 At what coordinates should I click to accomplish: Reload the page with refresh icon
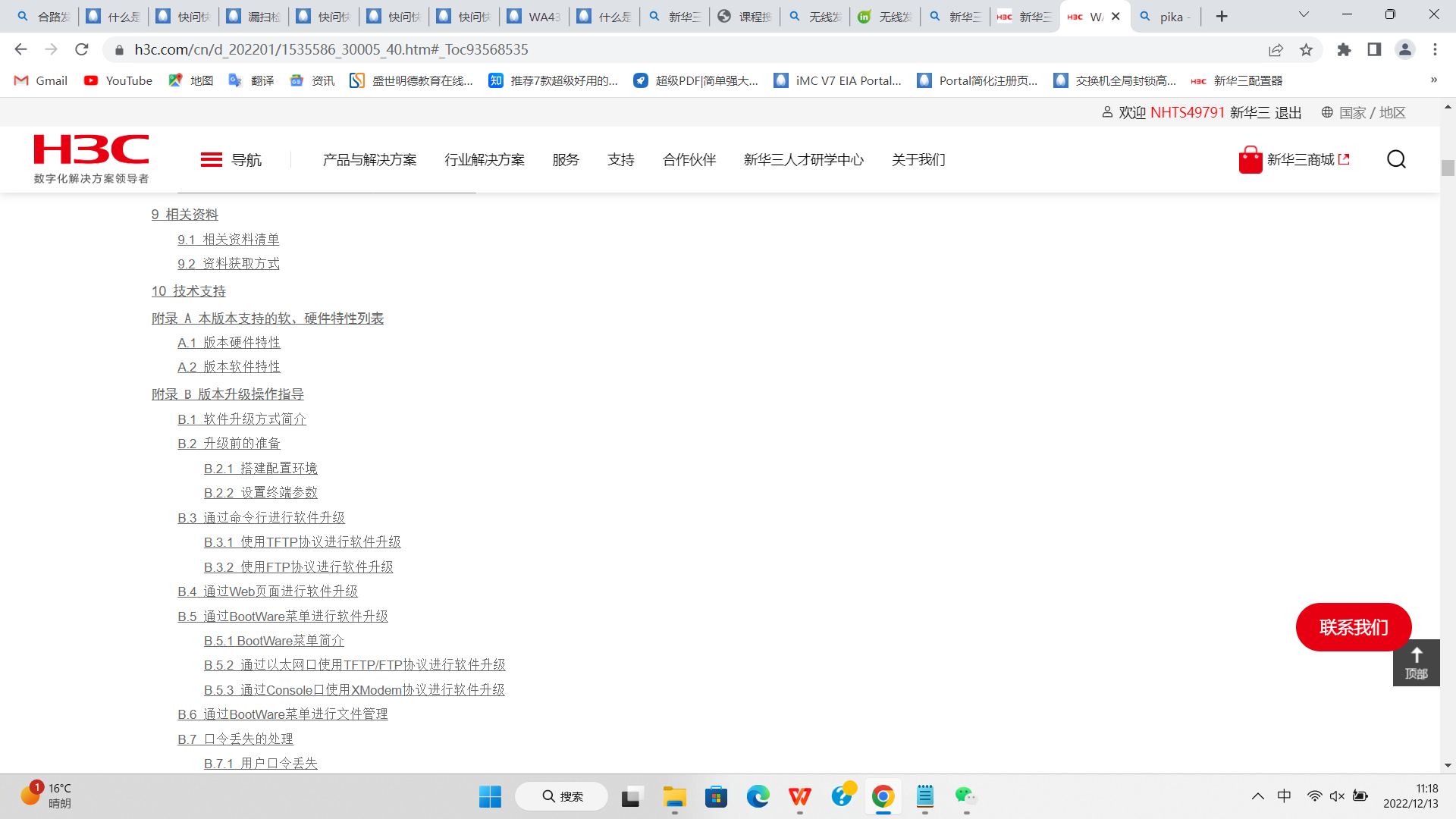pyautogui.click(x=82, y=50)
